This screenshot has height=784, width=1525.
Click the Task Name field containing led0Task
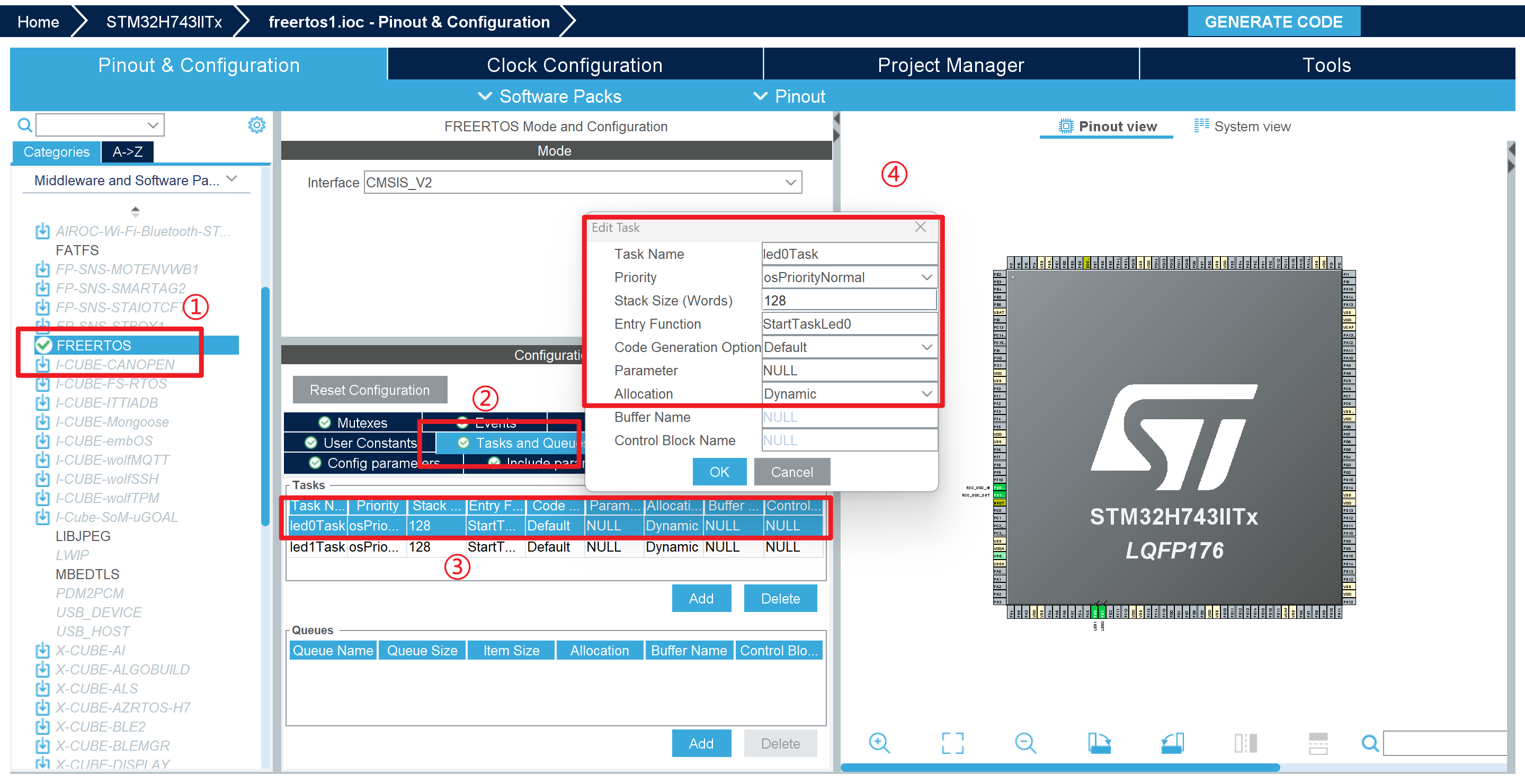pyautogui.click(x=849, y=254)
